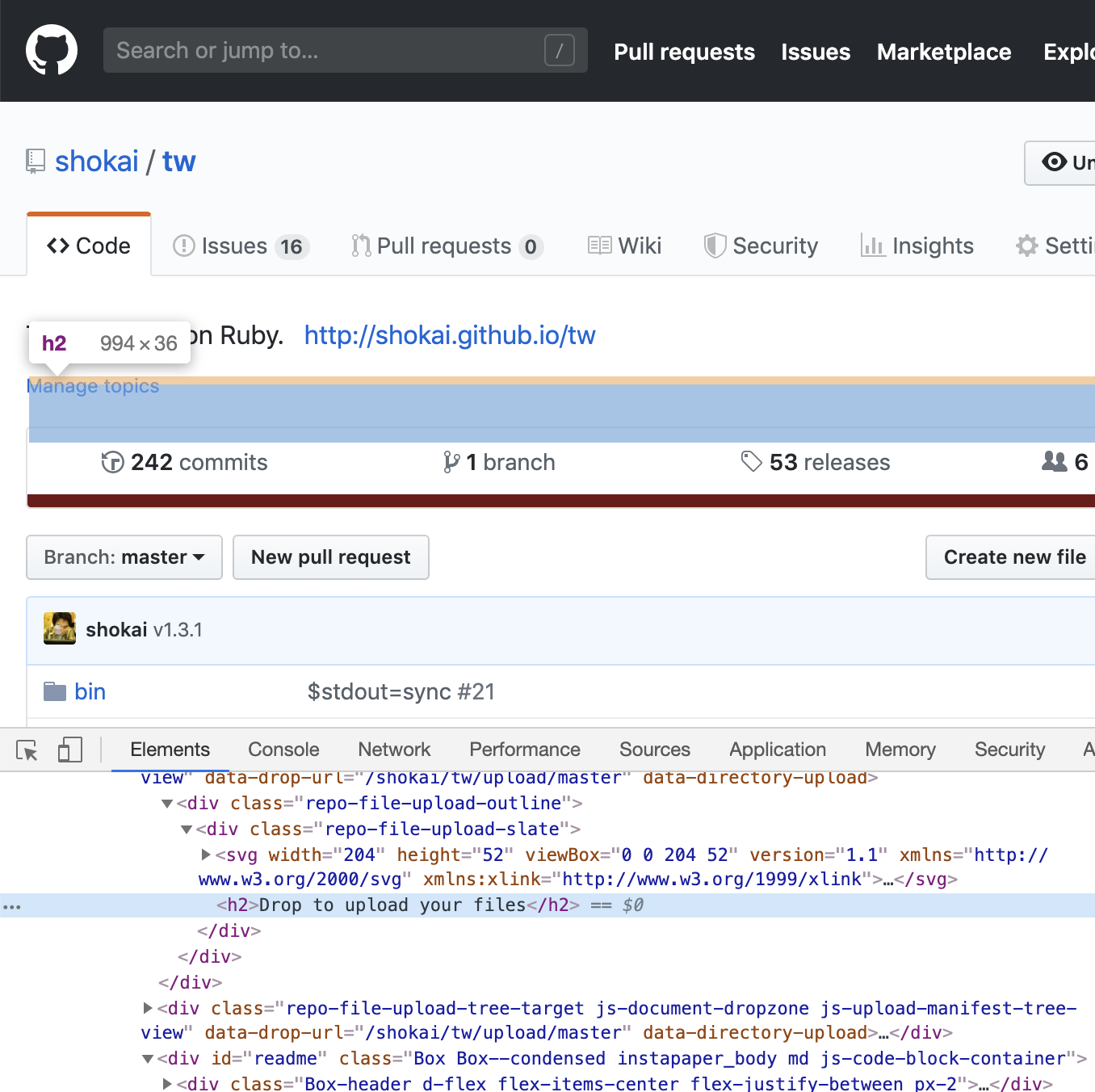1095x1092 pixels.
Task: Click shokai's avatar thumbnail
Action: [x=60, y=629]
